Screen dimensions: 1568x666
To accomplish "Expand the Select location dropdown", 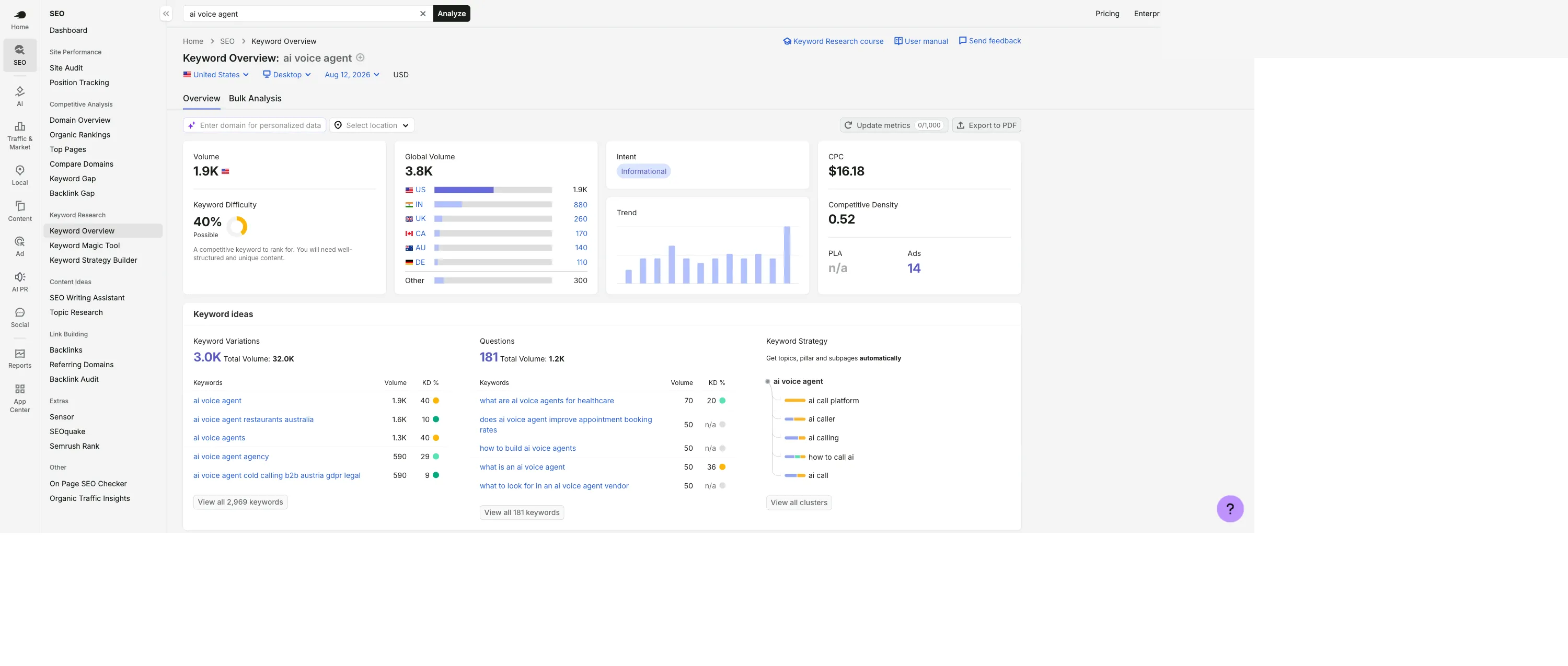I will [371, 125].
